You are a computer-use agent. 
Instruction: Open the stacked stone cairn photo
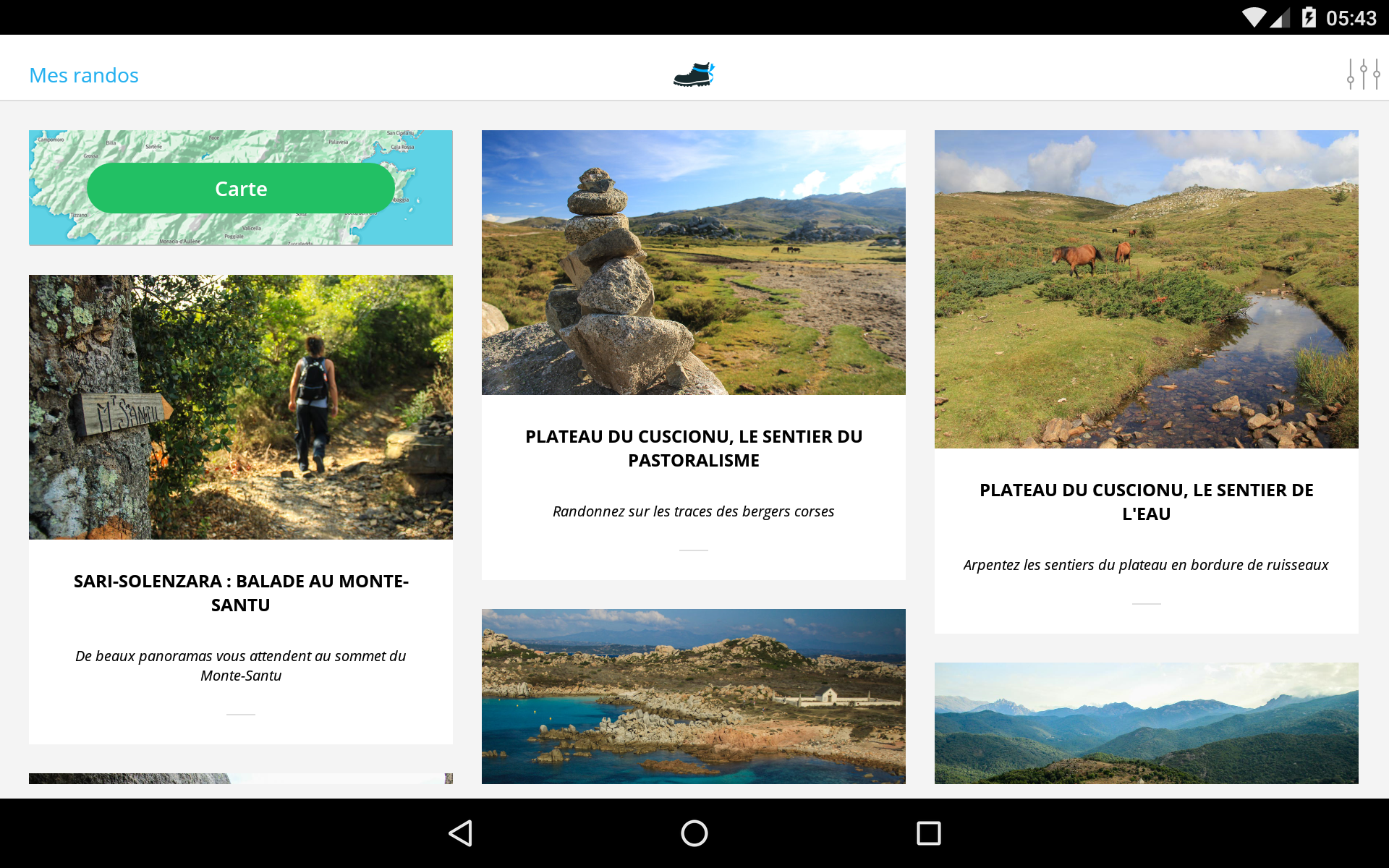coord(693,263)
